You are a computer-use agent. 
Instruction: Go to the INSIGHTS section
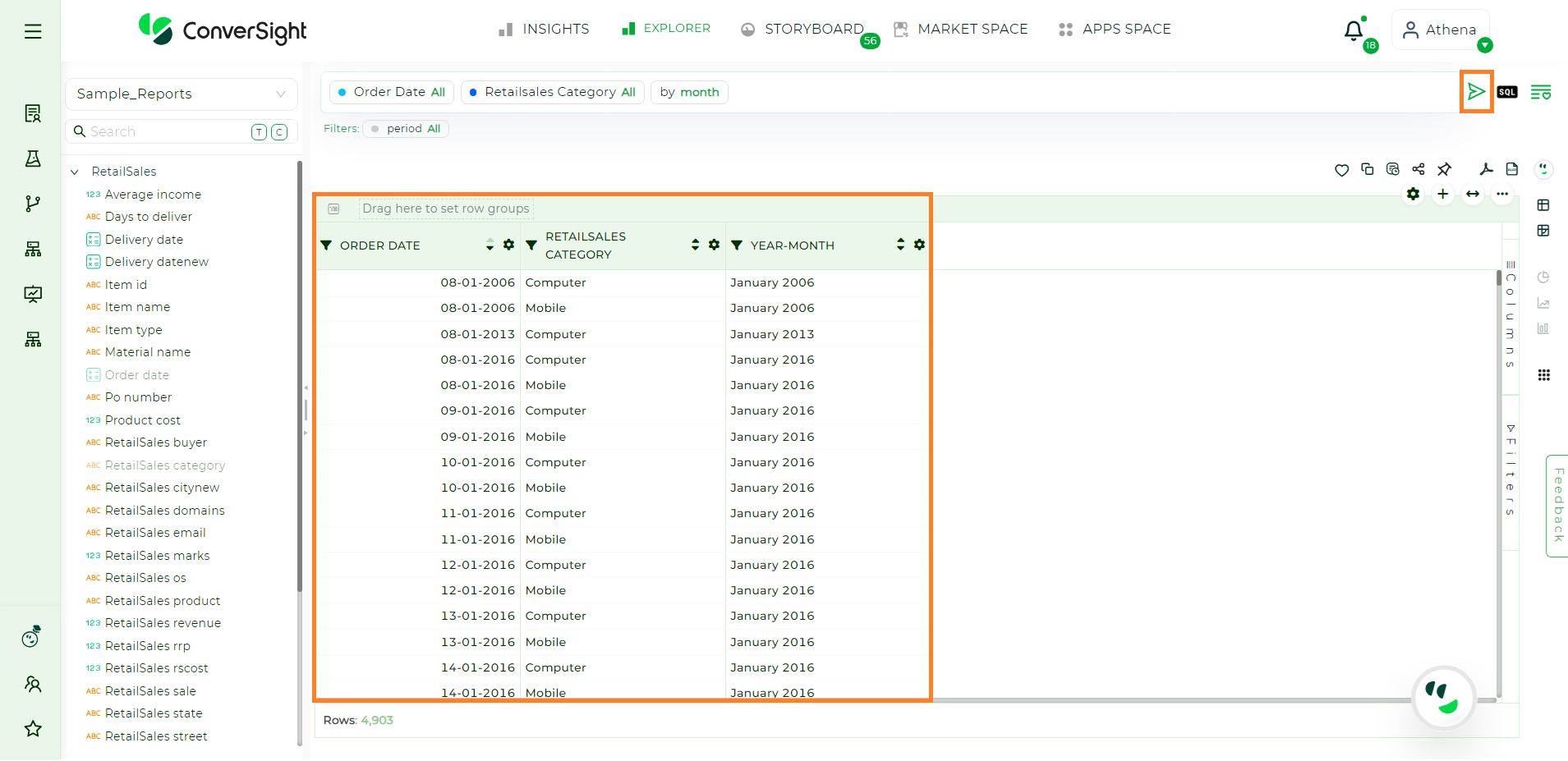coord(554,29)
